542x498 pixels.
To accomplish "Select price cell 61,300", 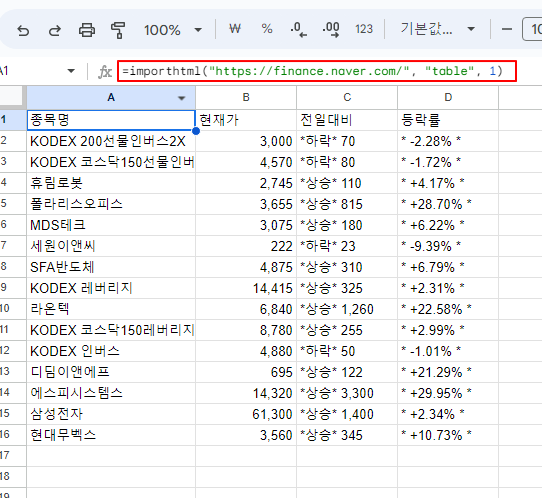I will [x=246, y=414].
